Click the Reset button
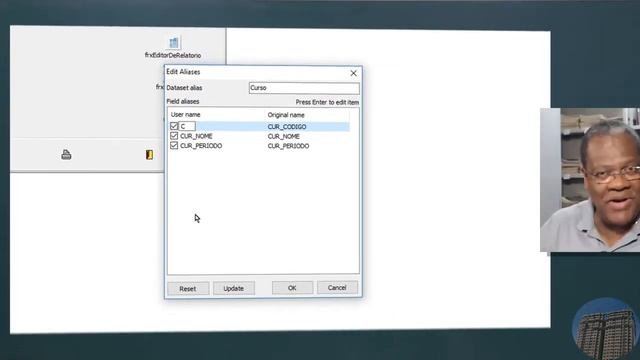640x360 pixels. click(x=188, y=288)
